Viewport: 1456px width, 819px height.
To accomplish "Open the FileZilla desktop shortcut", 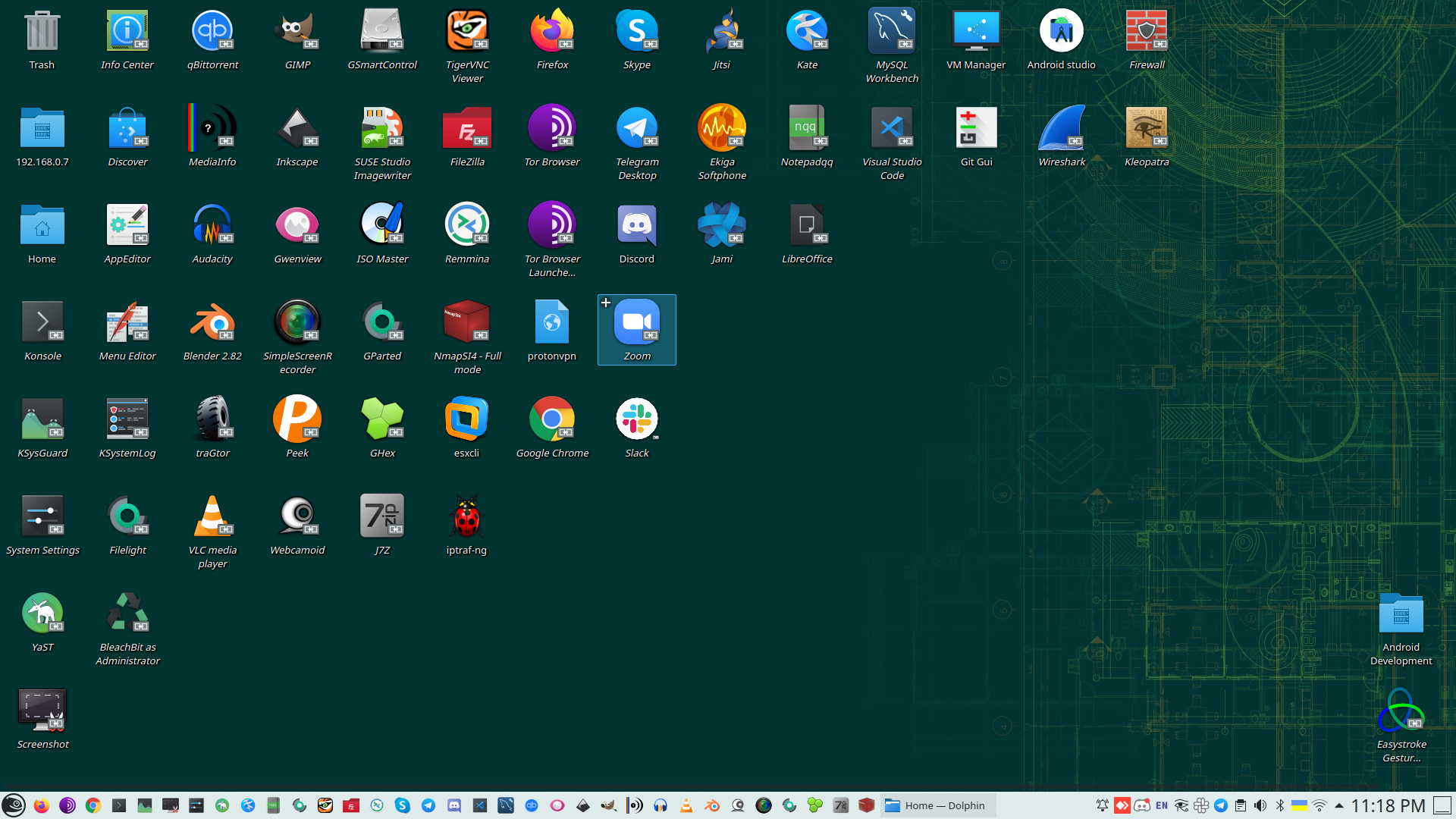I will (x=467, y=129).
